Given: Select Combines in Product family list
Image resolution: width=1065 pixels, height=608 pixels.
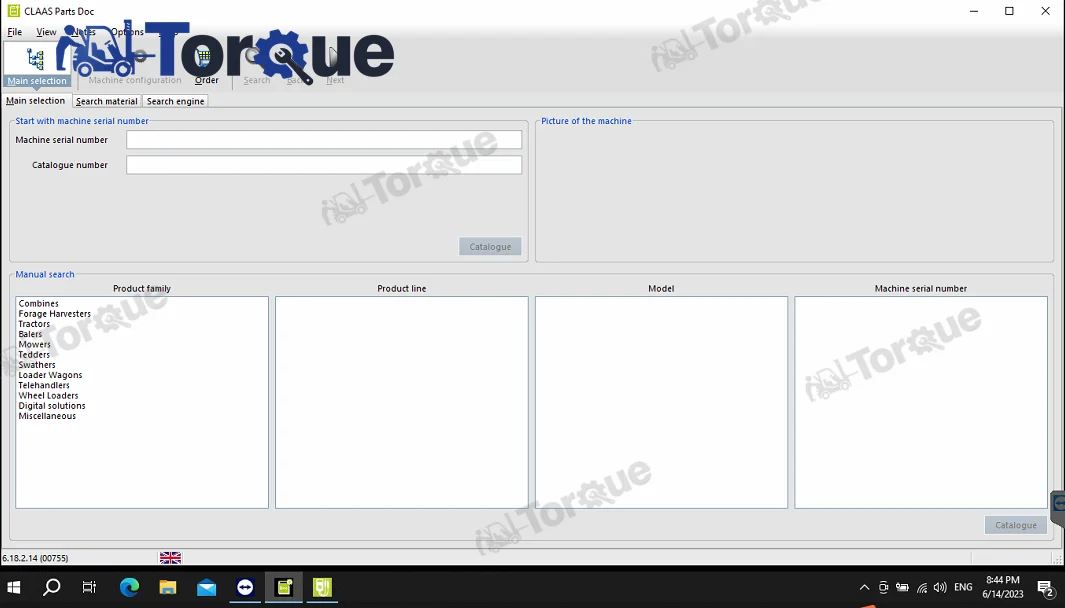Looking at the screenshot, I should point(39,304).
